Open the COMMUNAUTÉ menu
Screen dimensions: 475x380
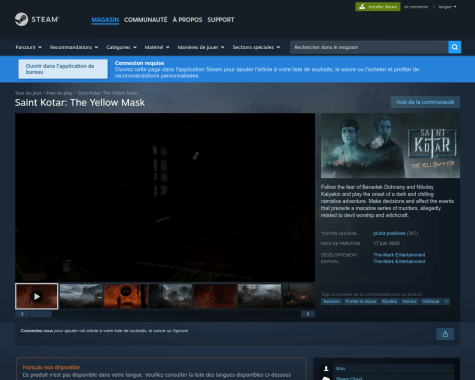pyautogui.click(x=146, y=20)
